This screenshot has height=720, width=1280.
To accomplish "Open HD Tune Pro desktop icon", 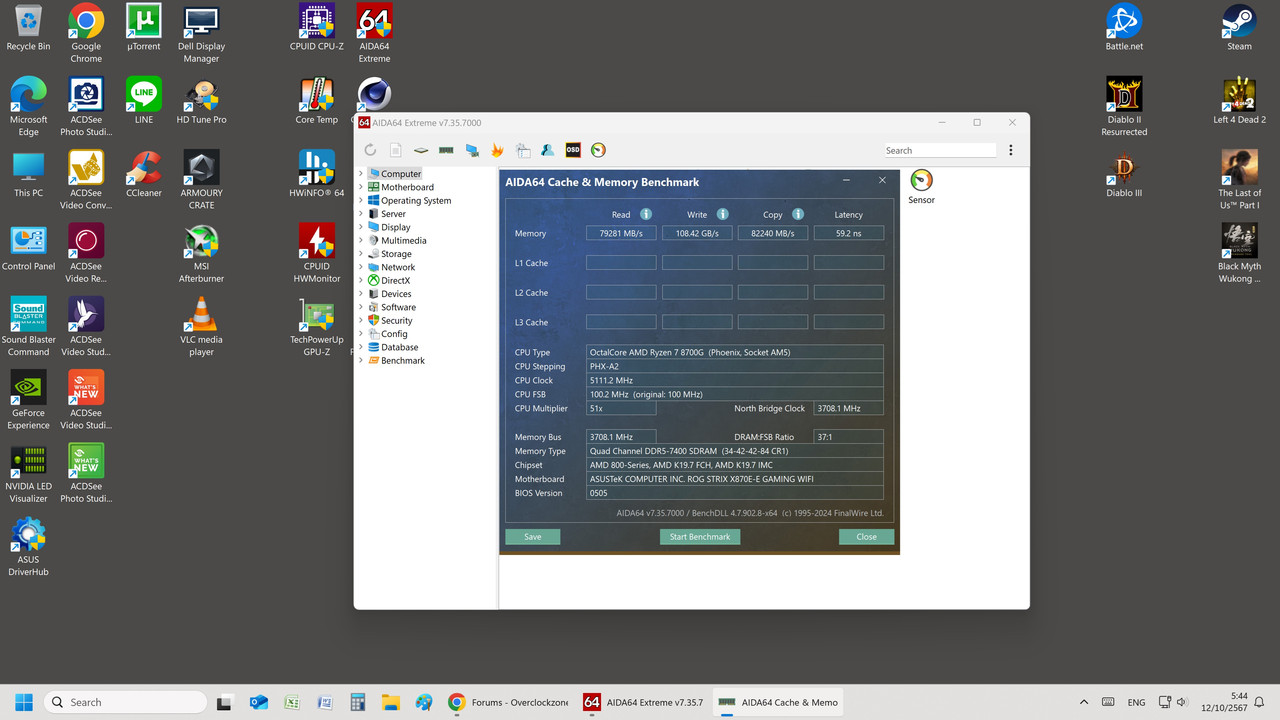I will (201, 101).
